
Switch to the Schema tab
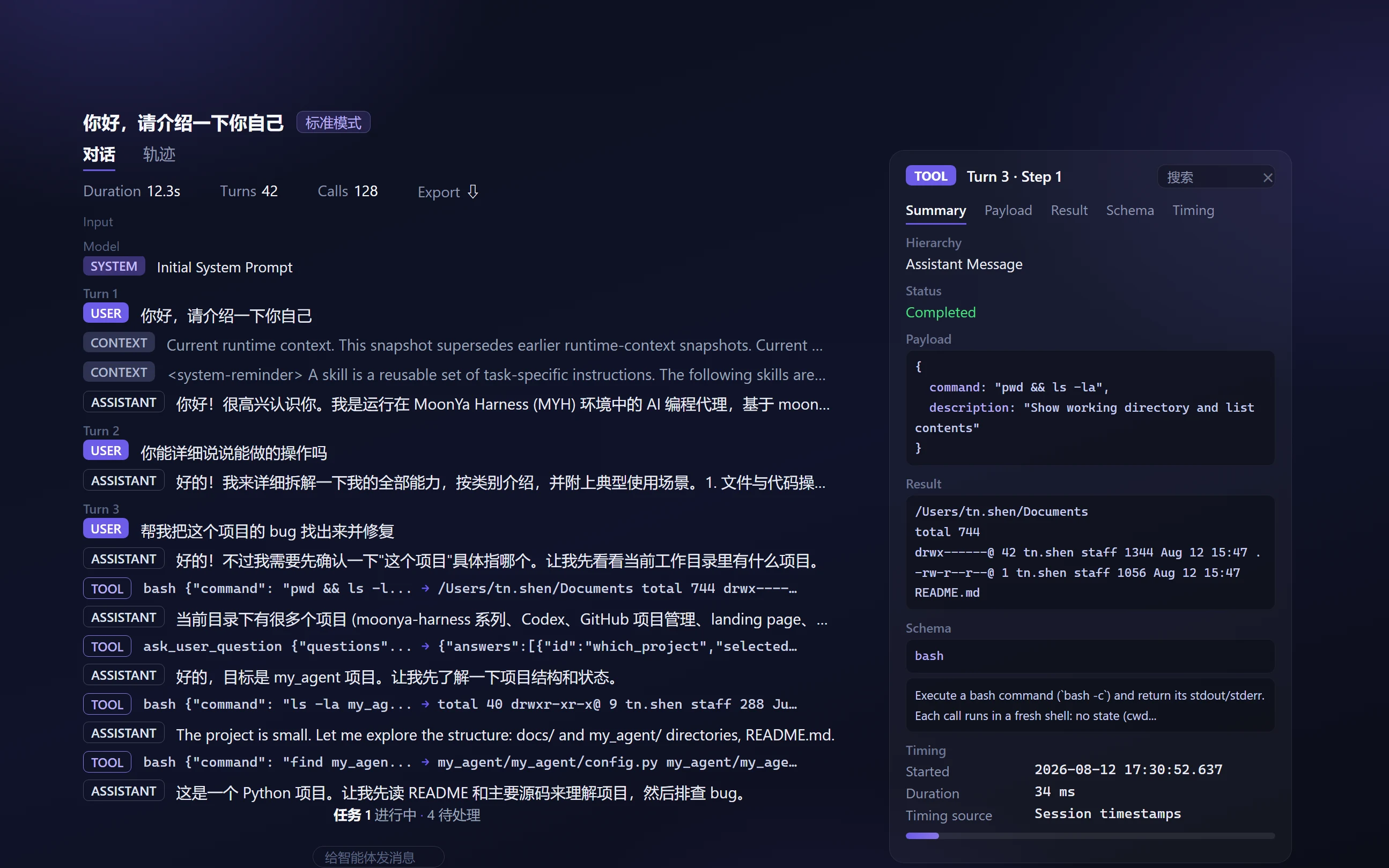point(1129,211)
